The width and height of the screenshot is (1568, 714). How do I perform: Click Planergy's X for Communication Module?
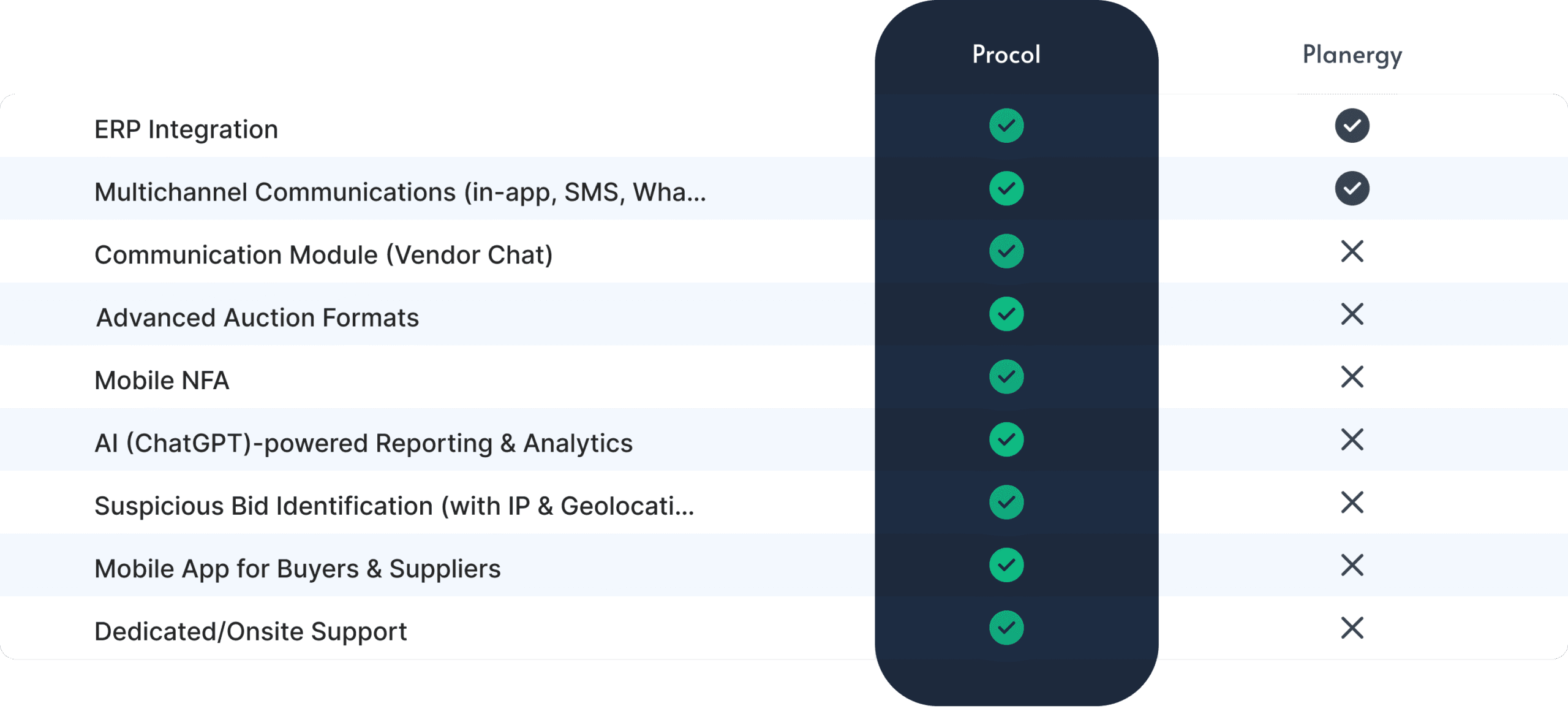point(1352,251)
